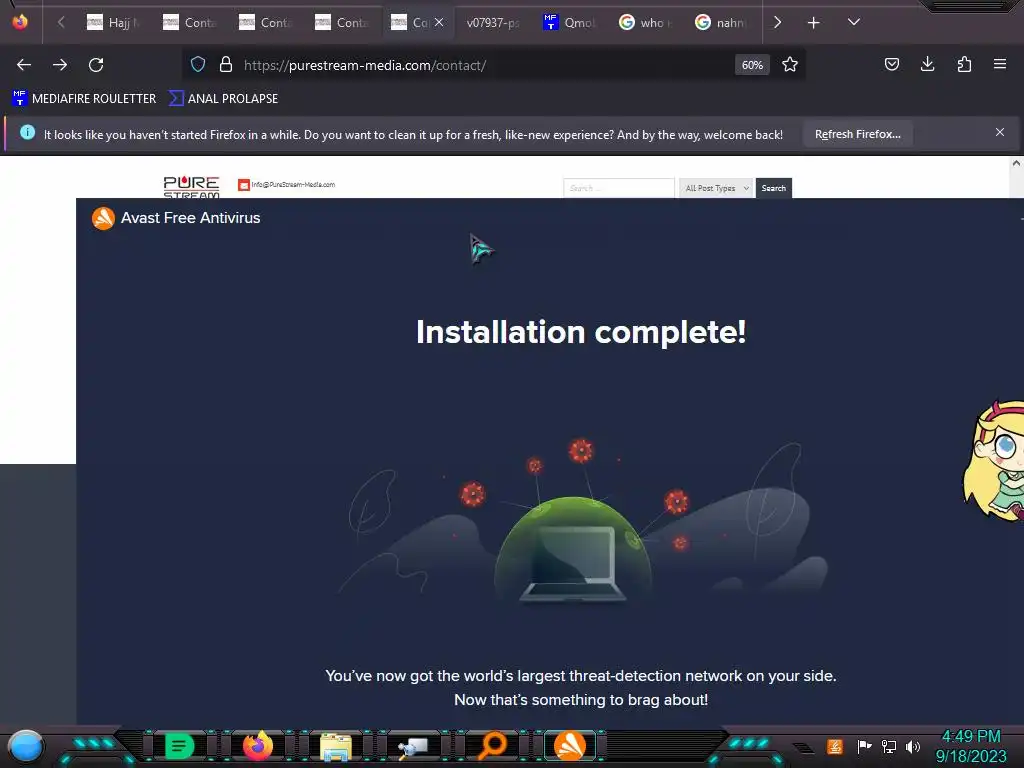
Task: Open the volume speaker tray icon
Action: (x=912, y=746)
